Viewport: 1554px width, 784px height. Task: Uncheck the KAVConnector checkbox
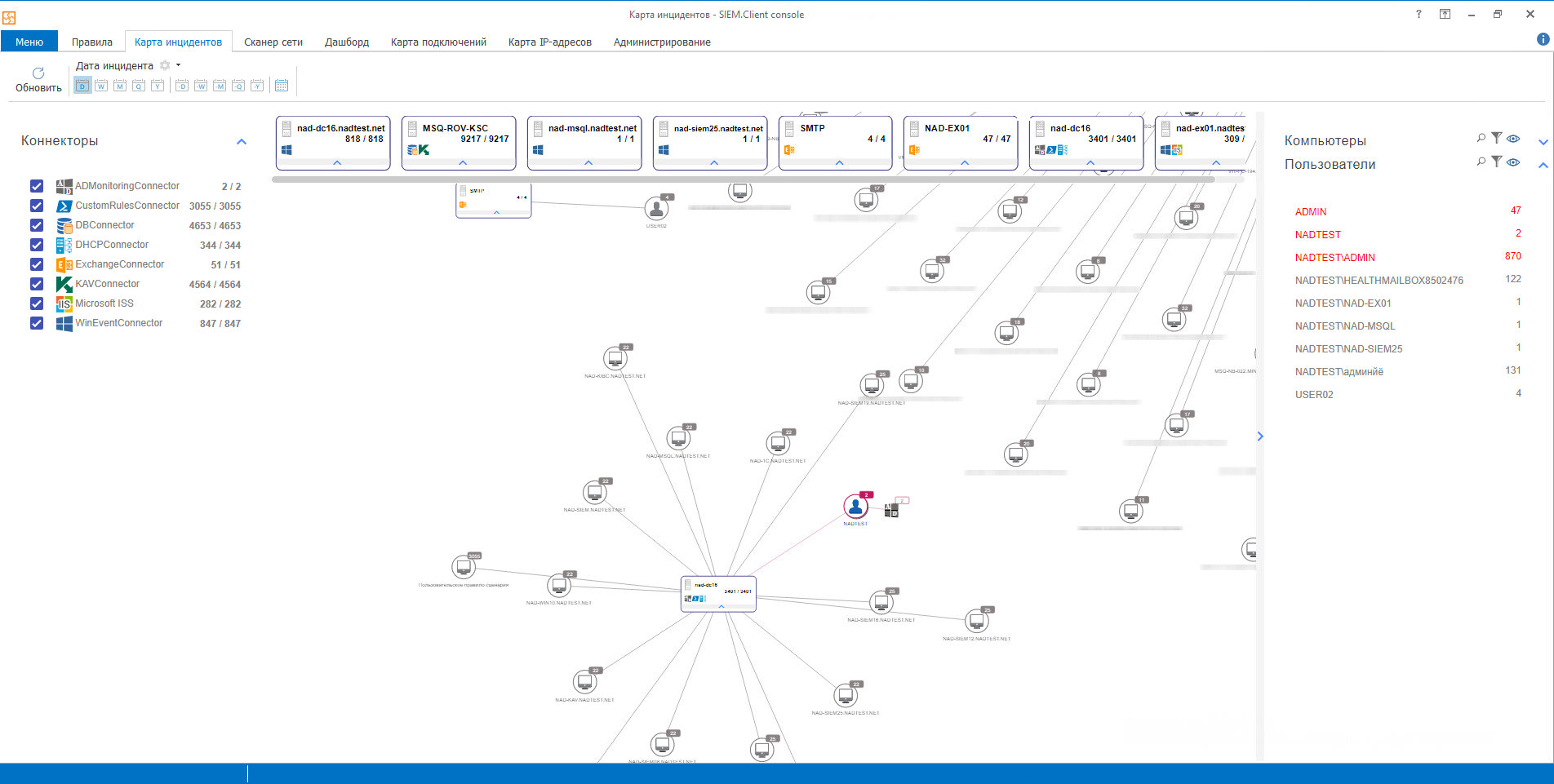coord(37,284)
